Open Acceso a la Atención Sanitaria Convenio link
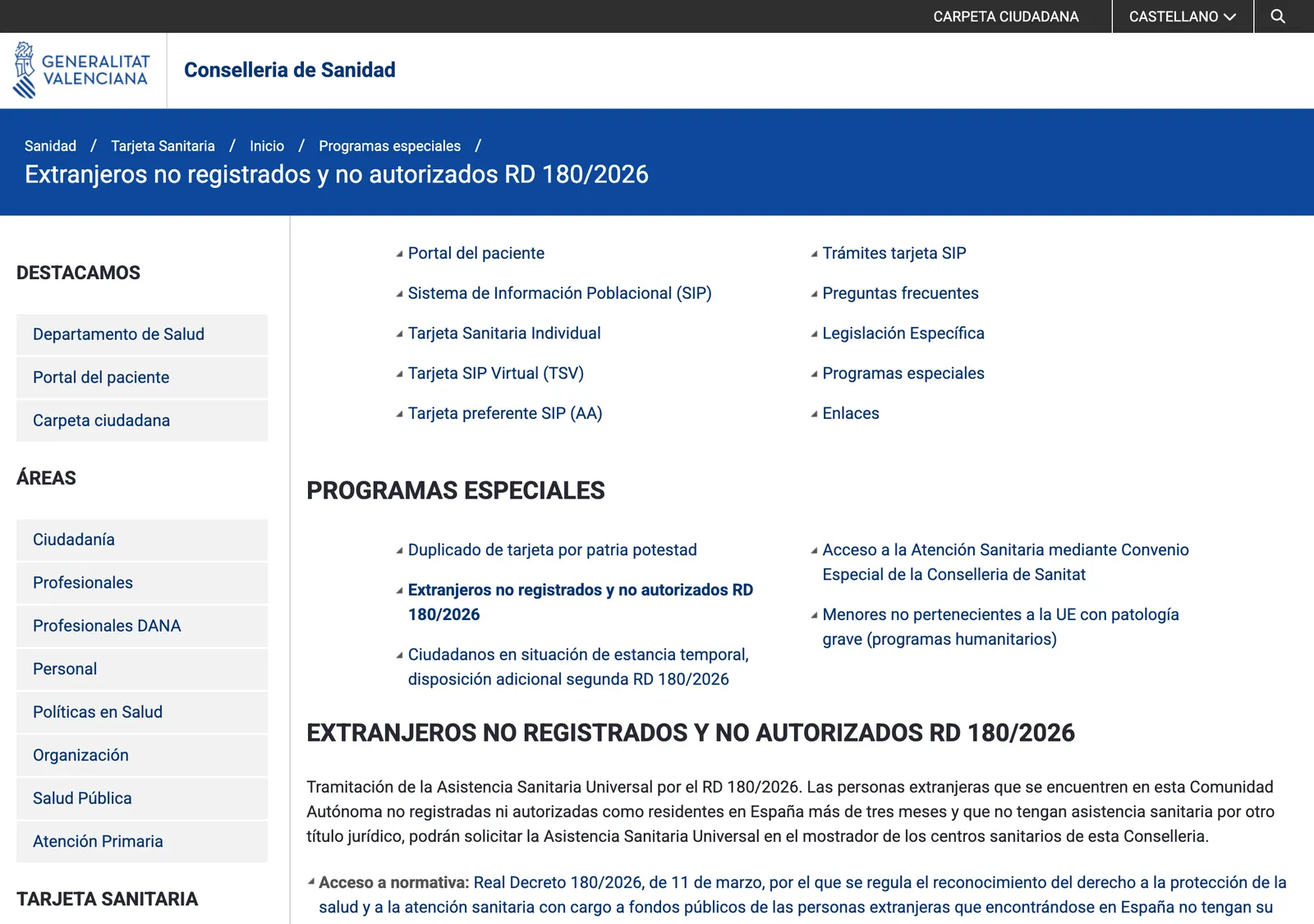 (1006, 563)
